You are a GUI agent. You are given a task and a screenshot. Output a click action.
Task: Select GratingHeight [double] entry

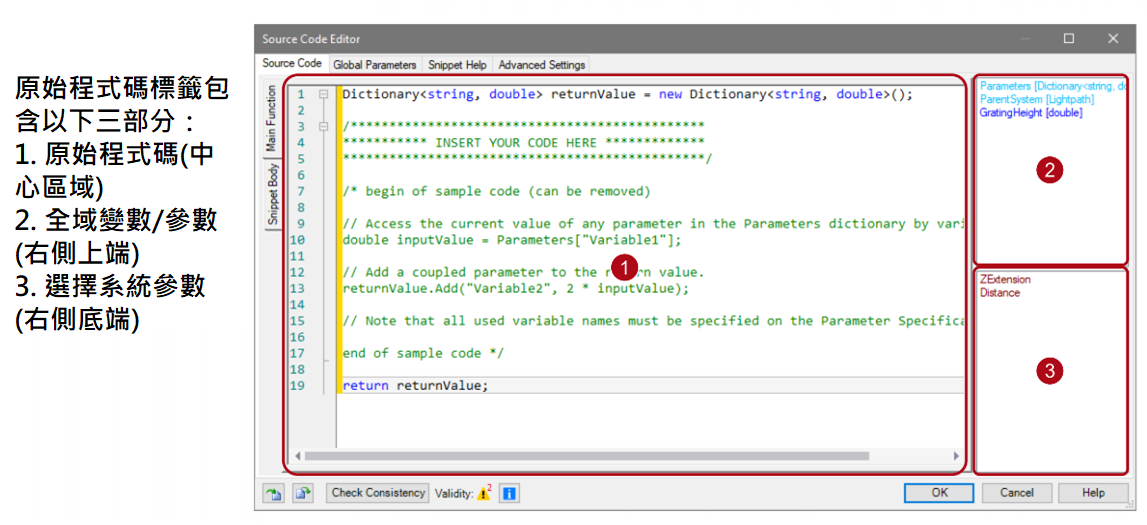click(1031, 113)
